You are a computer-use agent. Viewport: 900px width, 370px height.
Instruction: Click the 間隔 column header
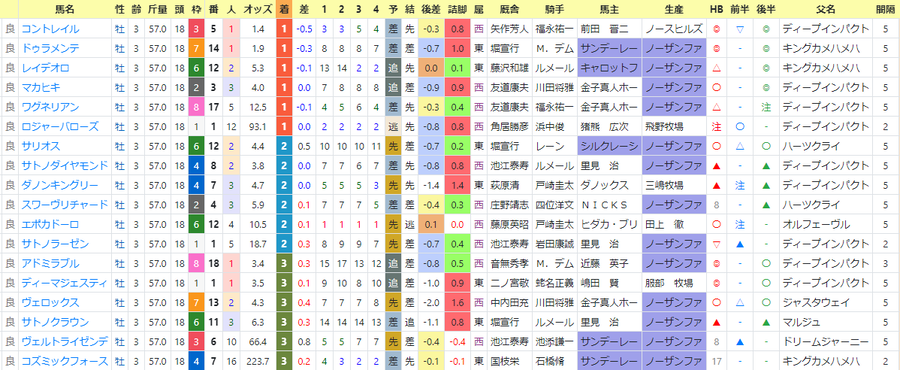click(885, 9)
